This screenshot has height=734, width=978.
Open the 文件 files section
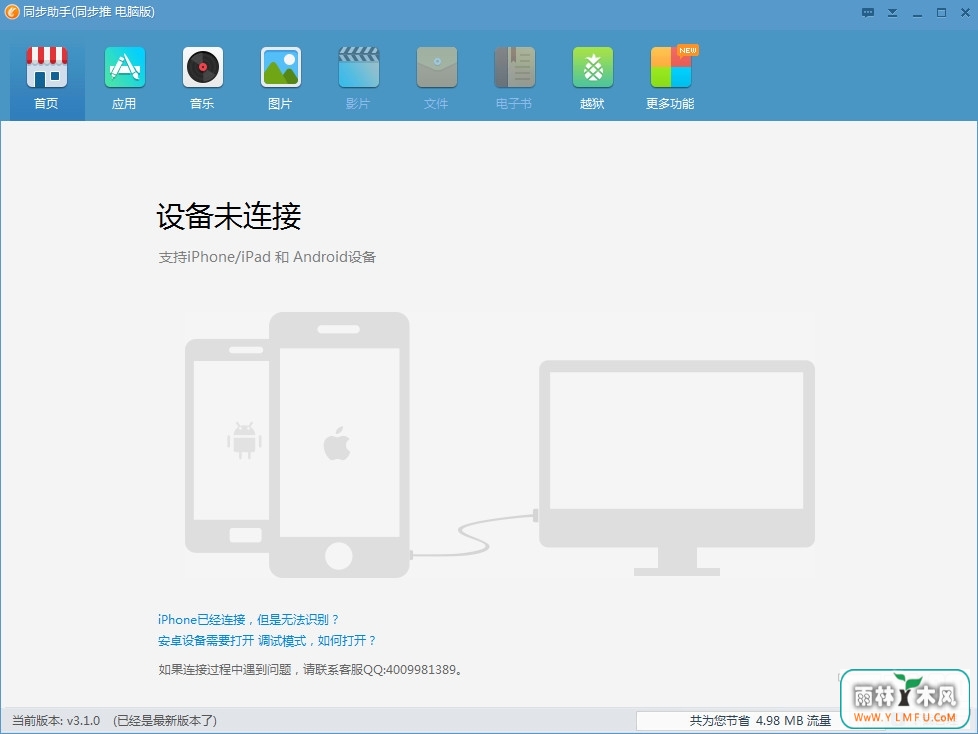(437, 77)
